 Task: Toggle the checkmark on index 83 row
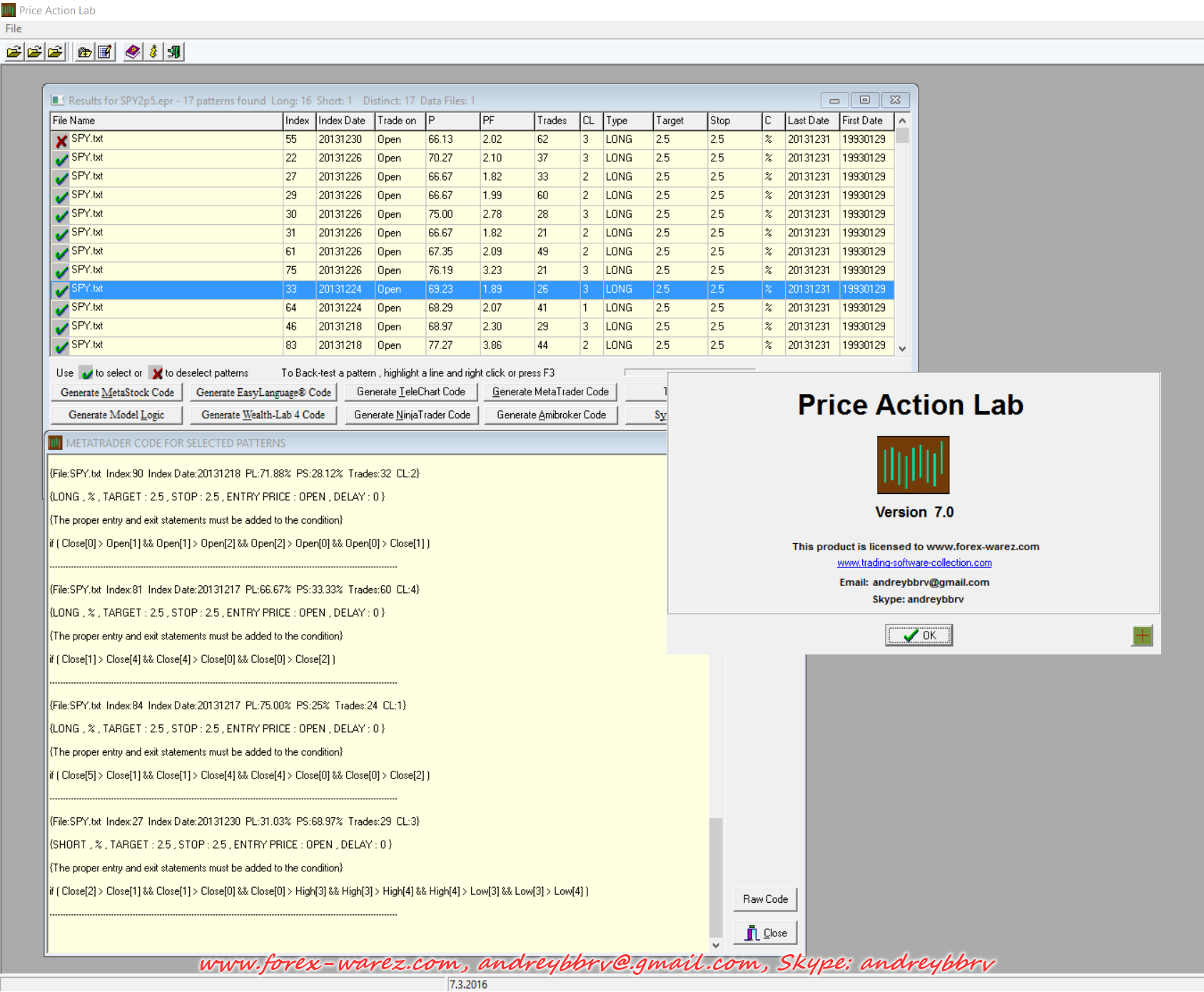point(61,346)
